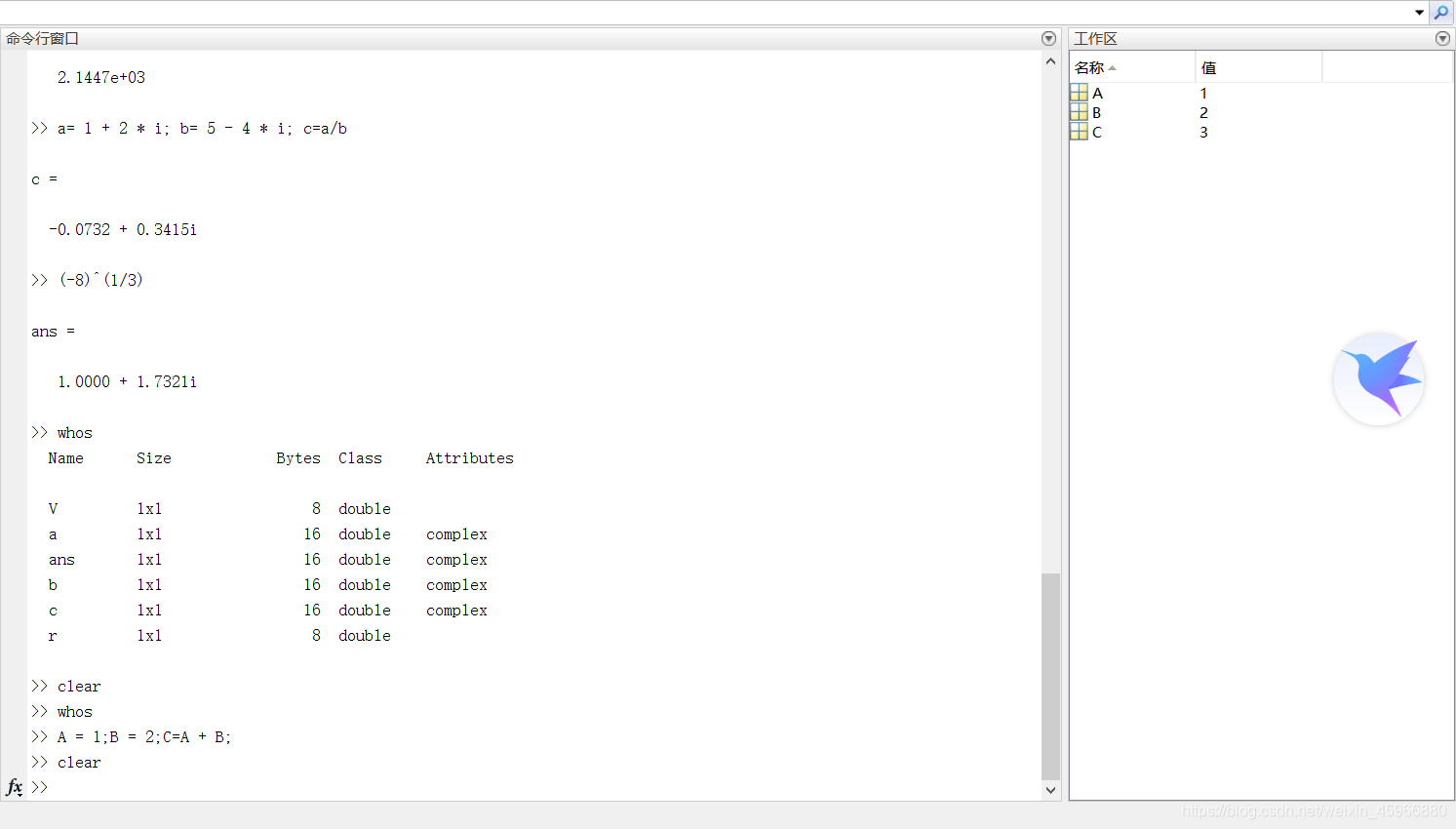Click variable name 'V' in whos listing

[53, 509]
